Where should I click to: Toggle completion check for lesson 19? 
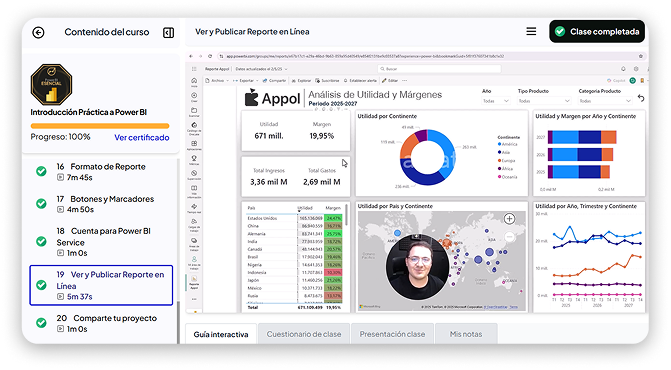pos(41,284)
